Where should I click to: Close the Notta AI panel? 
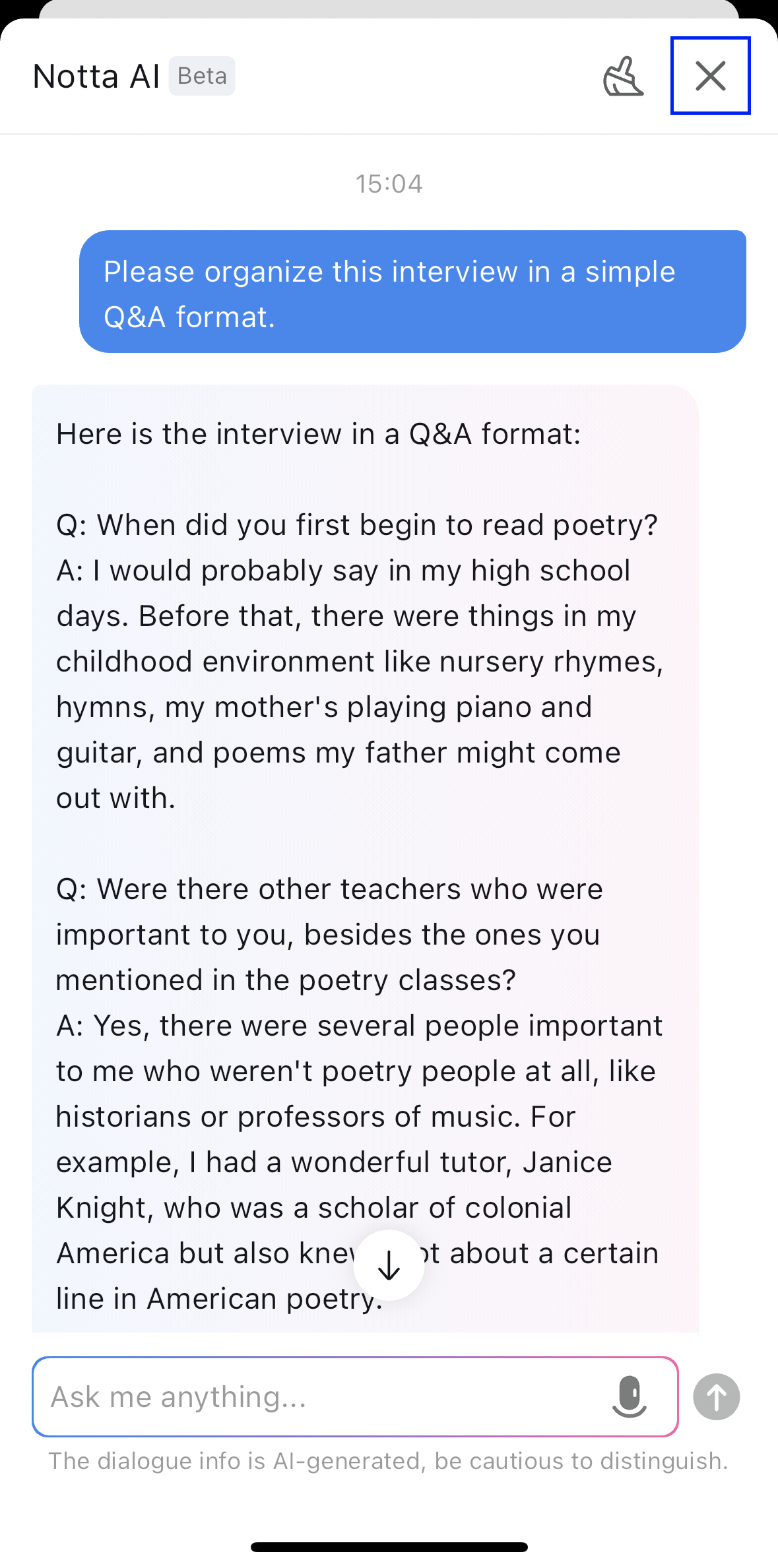711,76
